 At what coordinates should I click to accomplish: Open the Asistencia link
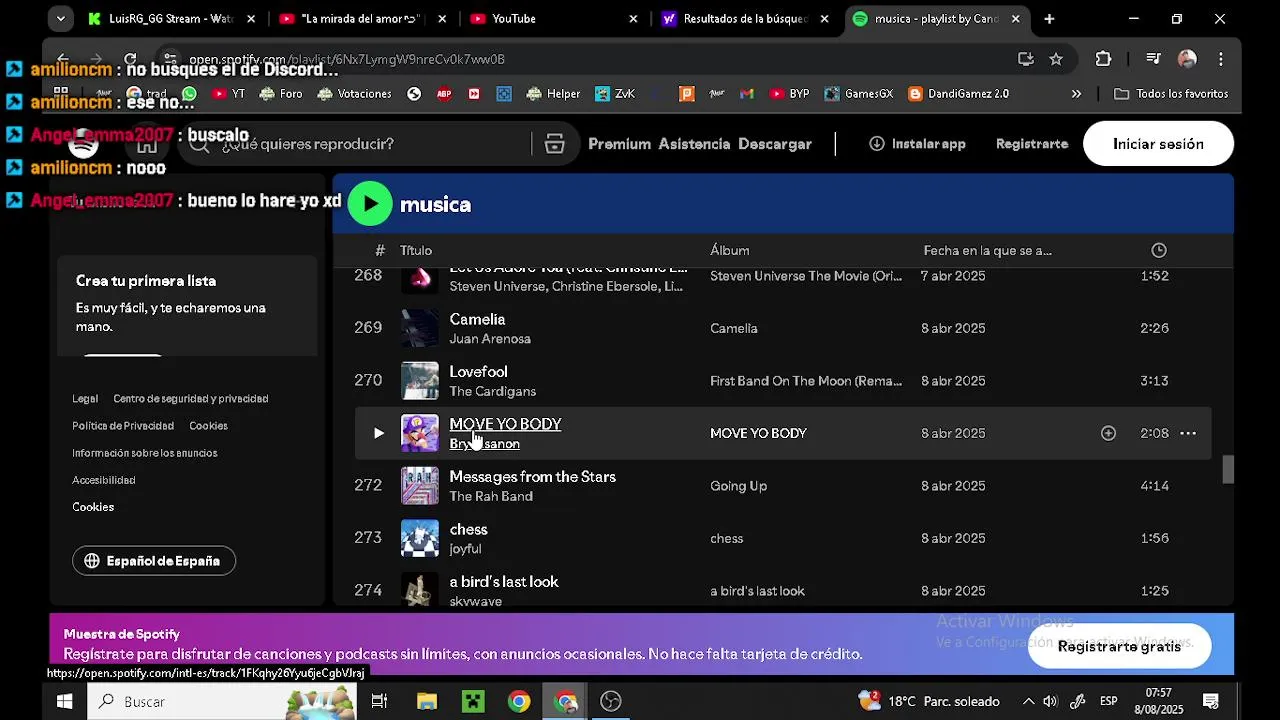(x=694, y=144)
